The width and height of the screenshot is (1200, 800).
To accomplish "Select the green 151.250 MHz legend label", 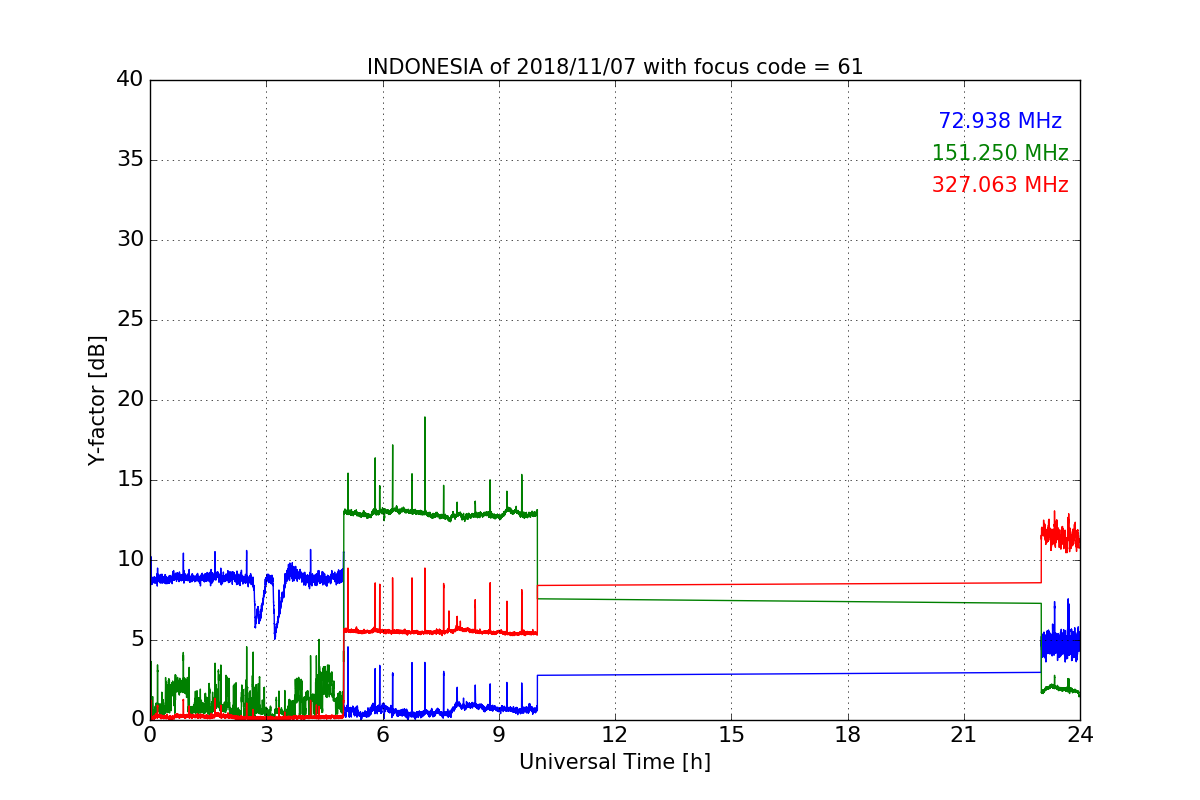I will [x=1000, y=153].
